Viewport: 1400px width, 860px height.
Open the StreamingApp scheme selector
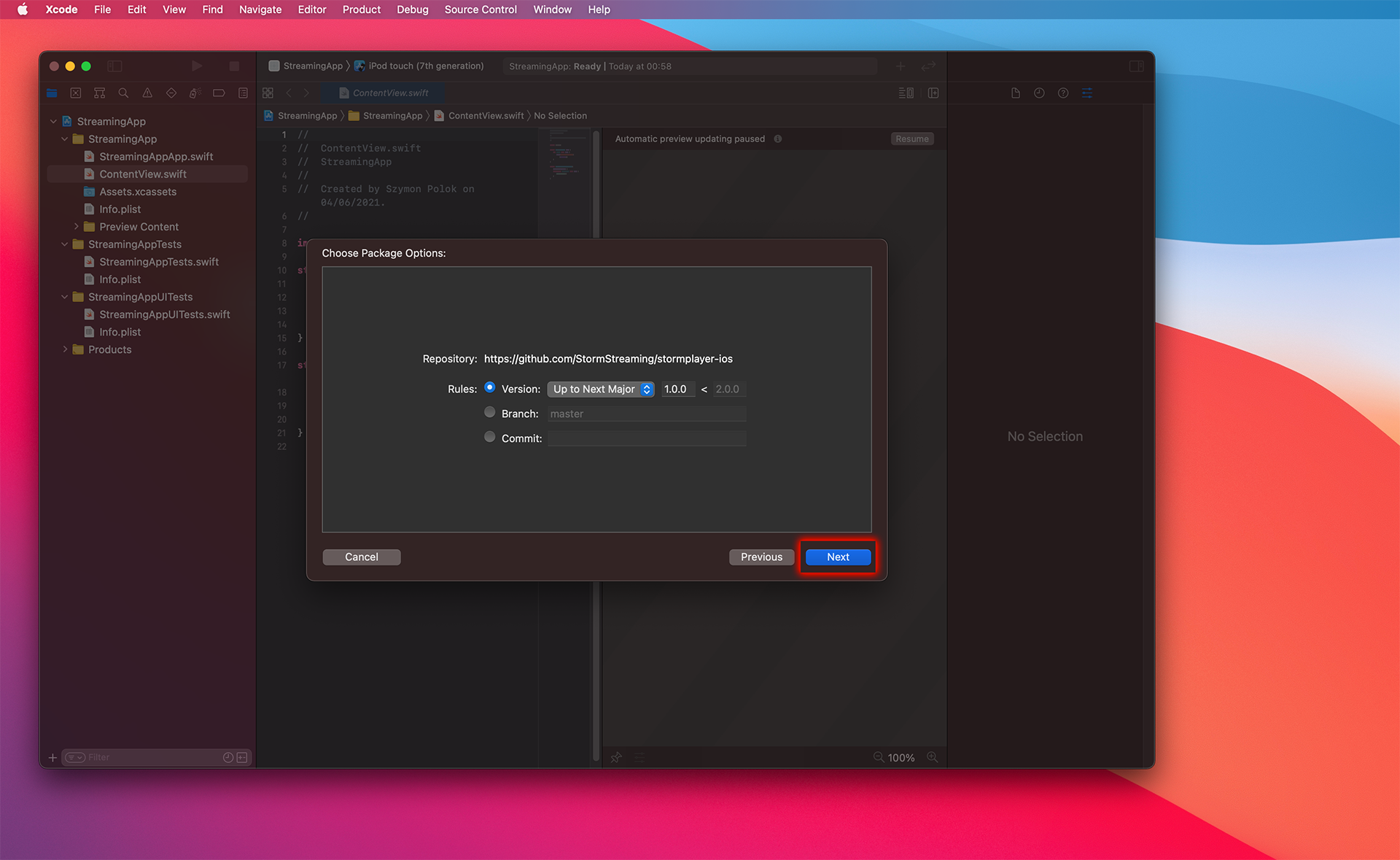pos(306,66)
